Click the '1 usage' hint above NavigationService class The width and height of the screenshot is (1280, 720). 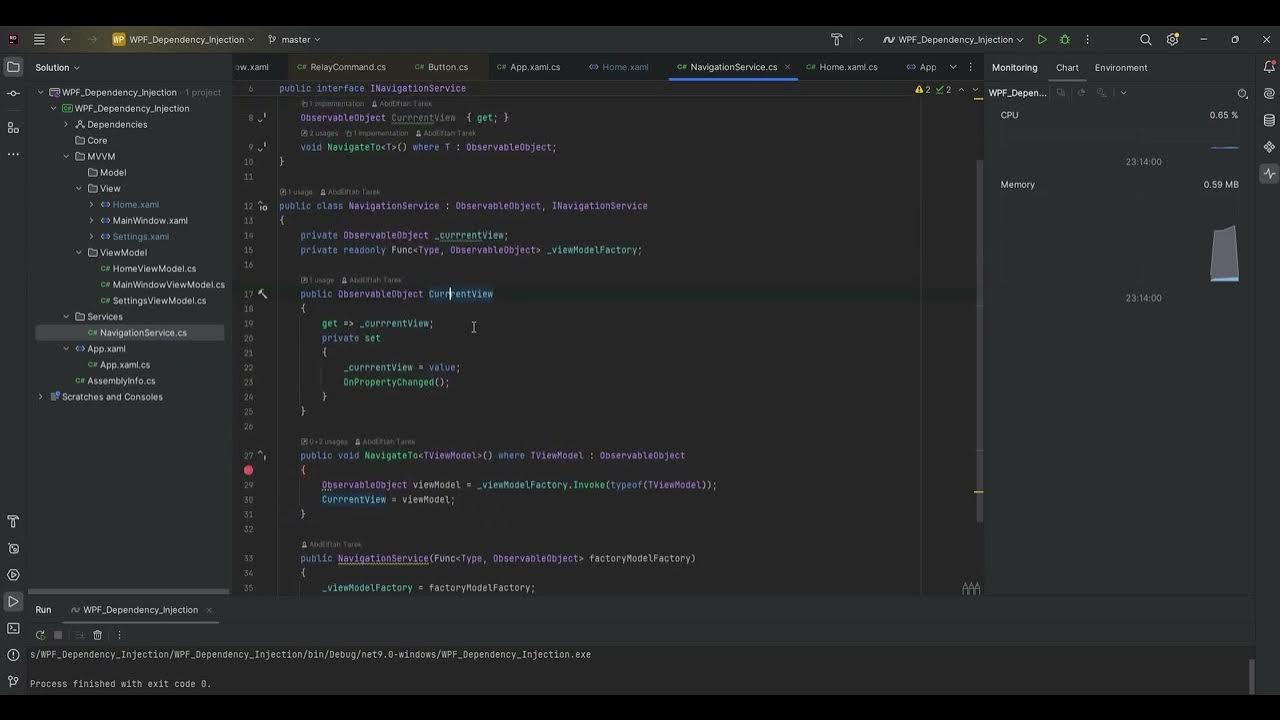tap(298, 192)
